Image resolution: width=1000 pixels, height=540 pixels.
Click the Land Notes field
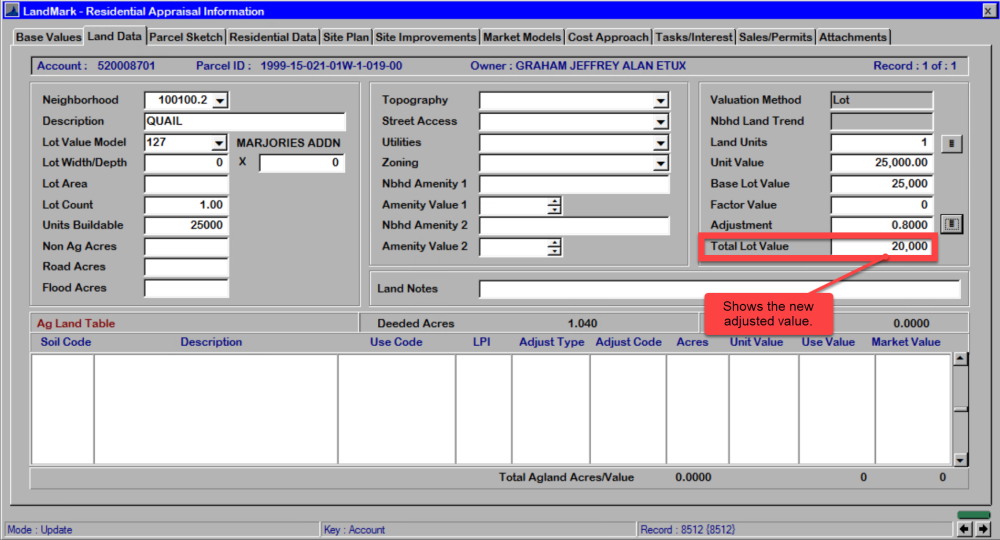pos(719,289)
